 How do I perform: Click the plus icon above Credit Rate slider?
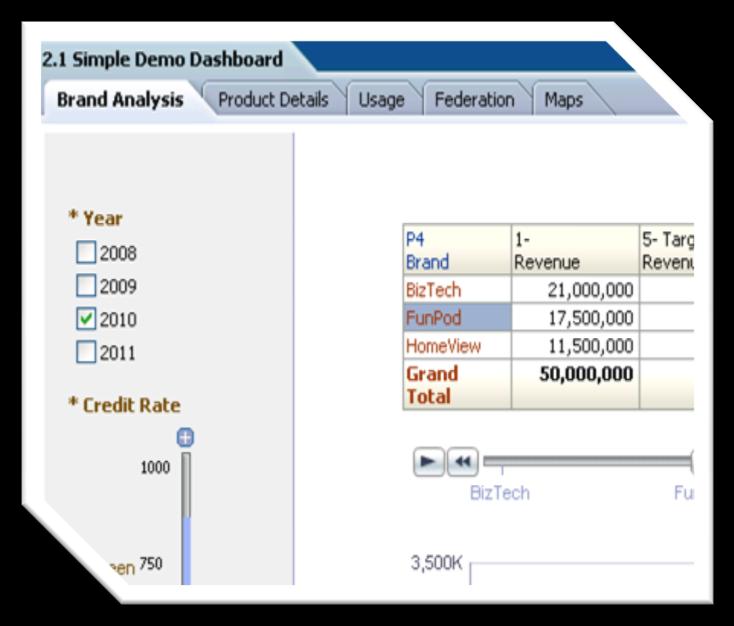(185, 437)
